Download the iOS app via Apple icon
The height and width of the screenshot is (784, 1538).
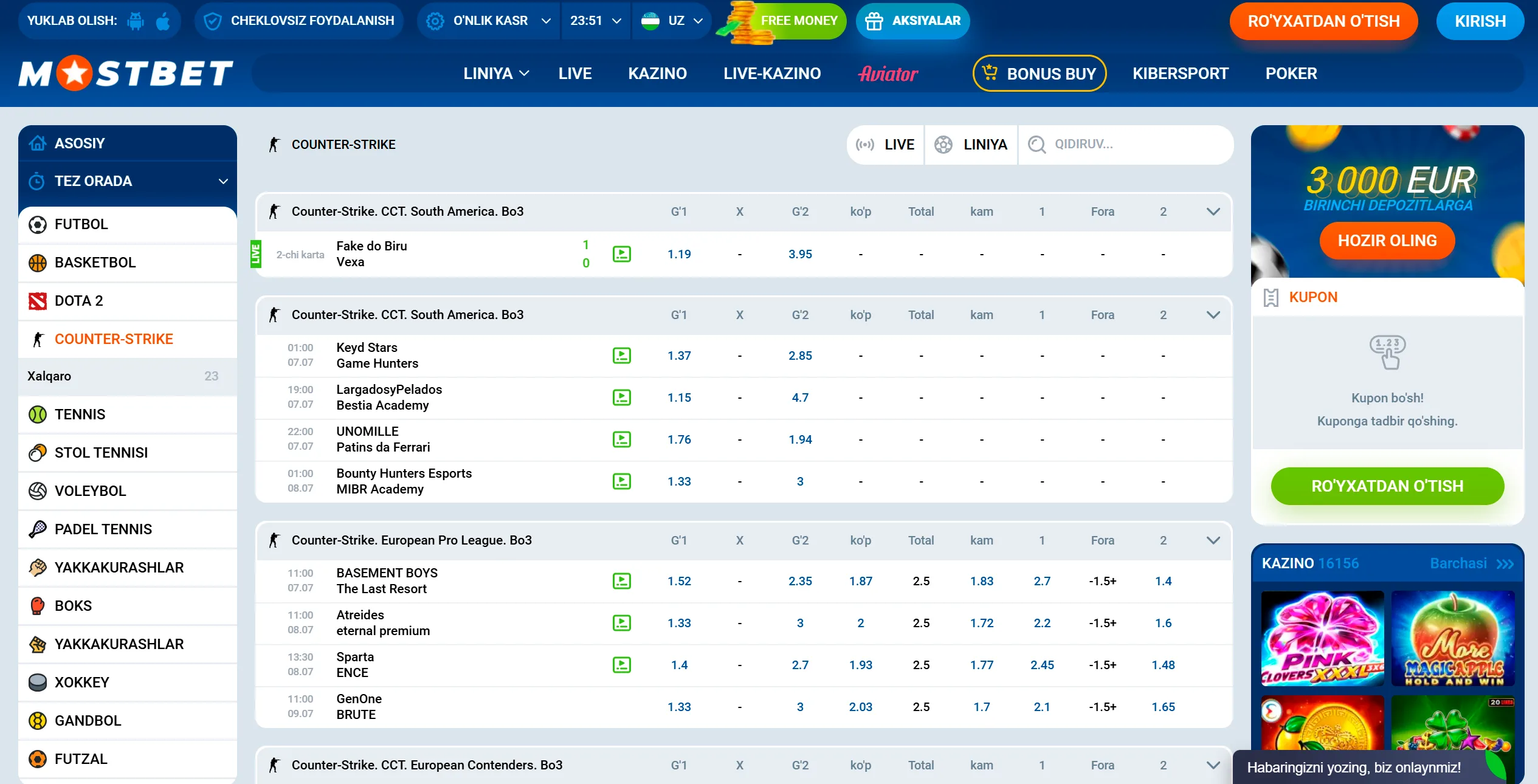coord(163,21)
